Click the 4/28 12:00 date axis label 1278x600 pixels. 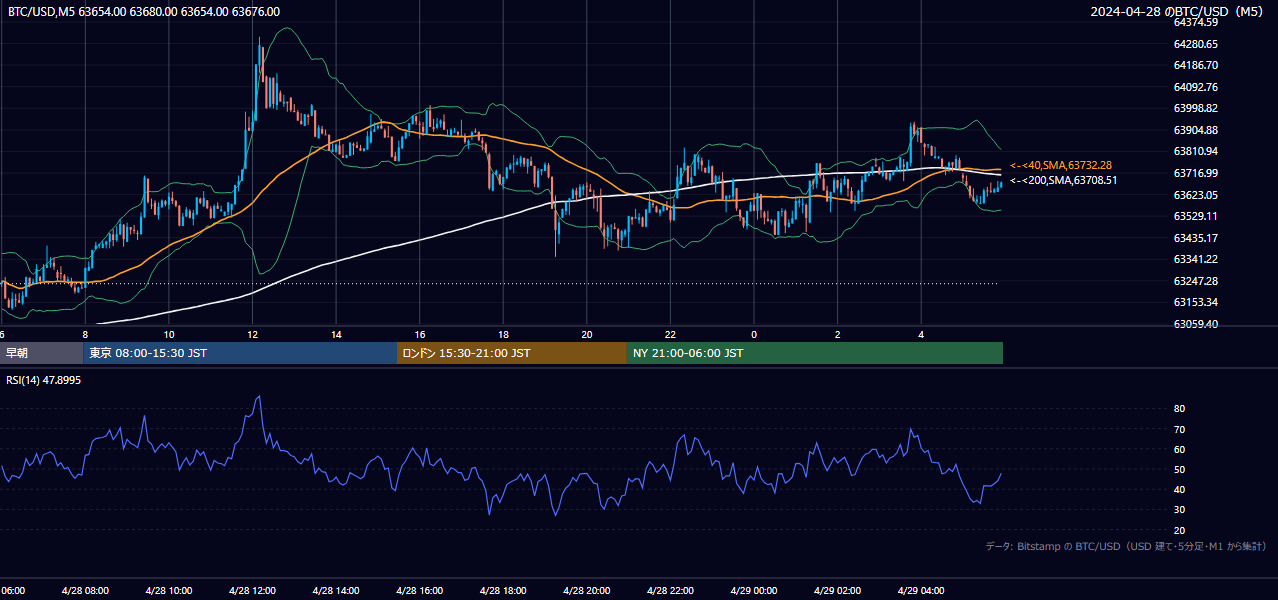coord(252,591)
